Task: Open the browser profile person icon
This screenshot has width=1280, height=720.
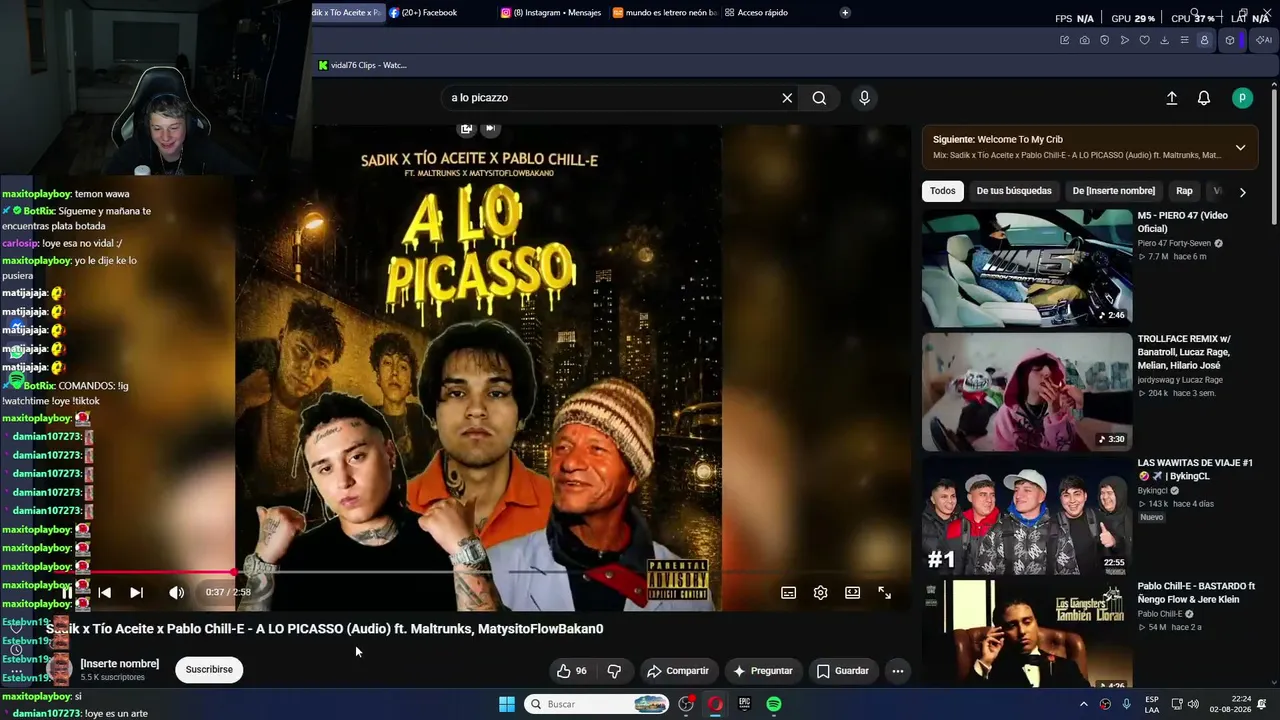Action: coord(1204,40)
